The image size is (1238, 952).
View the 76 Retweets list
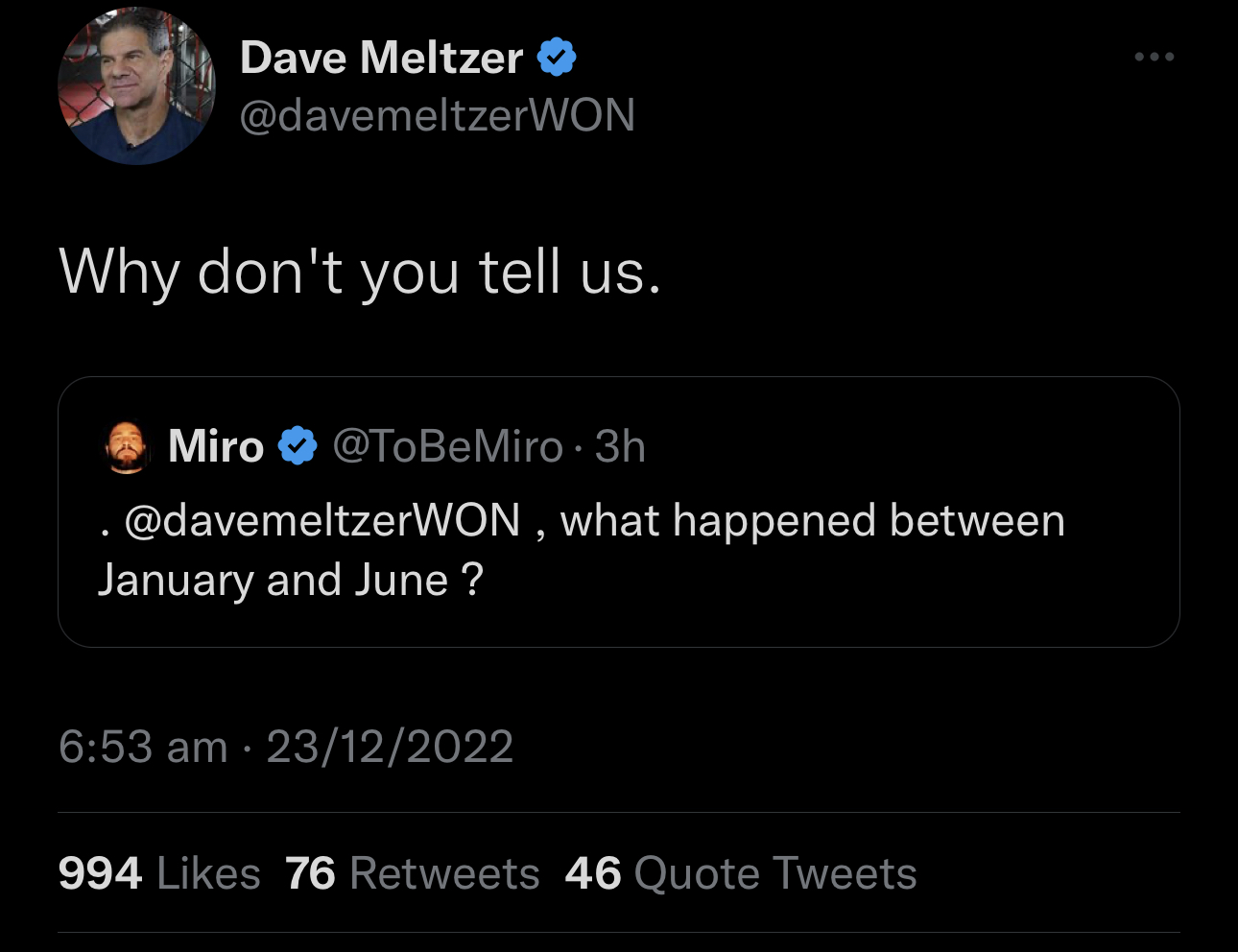point(413,873)
